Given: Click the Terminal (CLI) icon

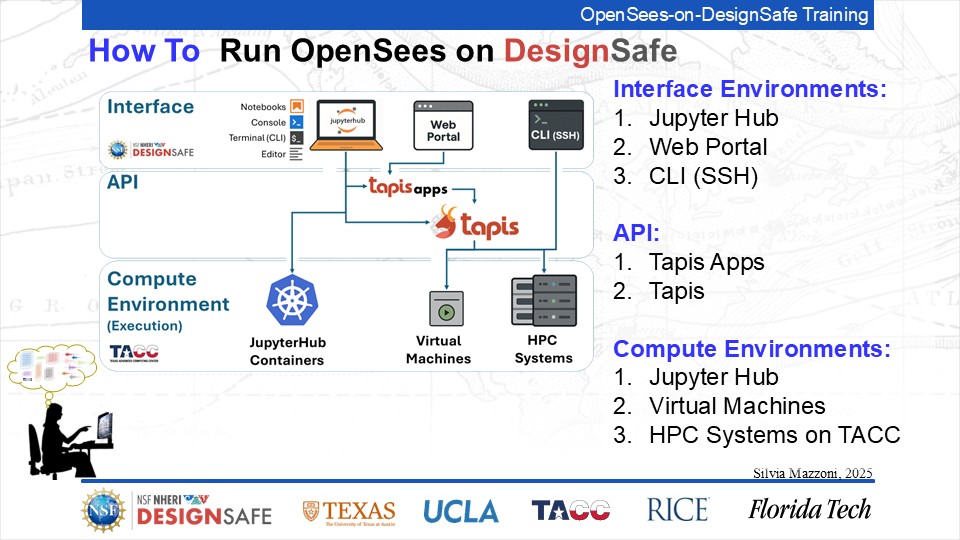Looking at the screenshot, I should click(296, 138).
